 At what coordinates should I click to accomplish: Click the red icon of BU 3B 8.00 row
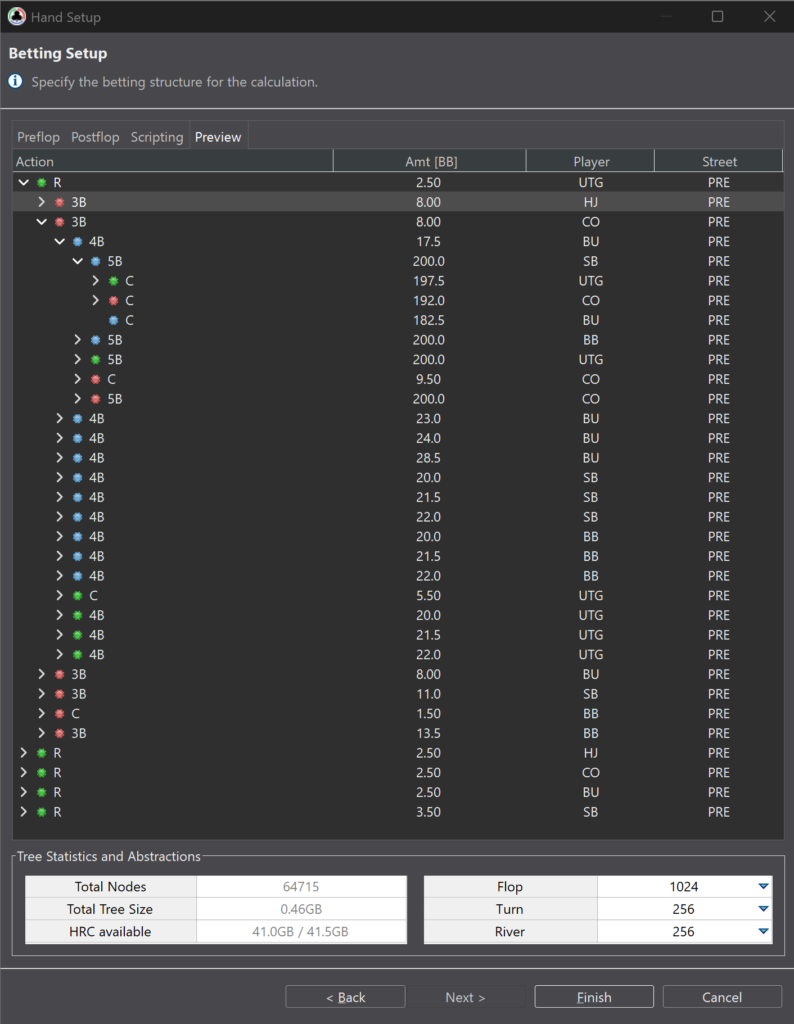click(59, 674)
